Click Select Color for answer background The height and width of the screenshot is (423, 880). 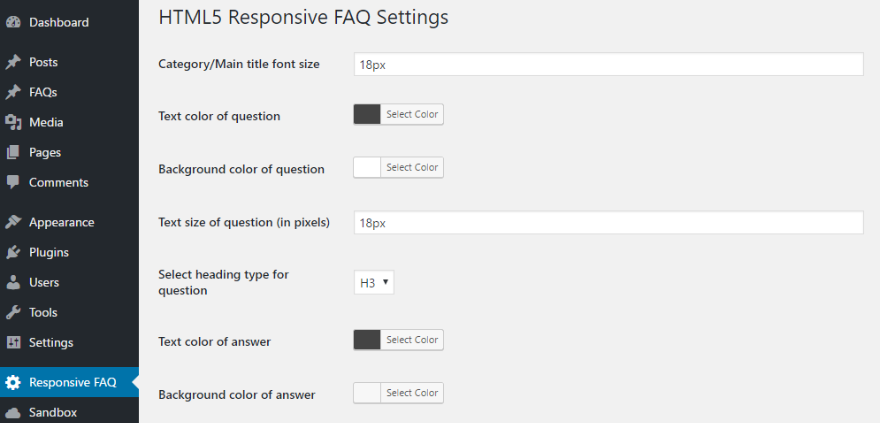[412, 393]
